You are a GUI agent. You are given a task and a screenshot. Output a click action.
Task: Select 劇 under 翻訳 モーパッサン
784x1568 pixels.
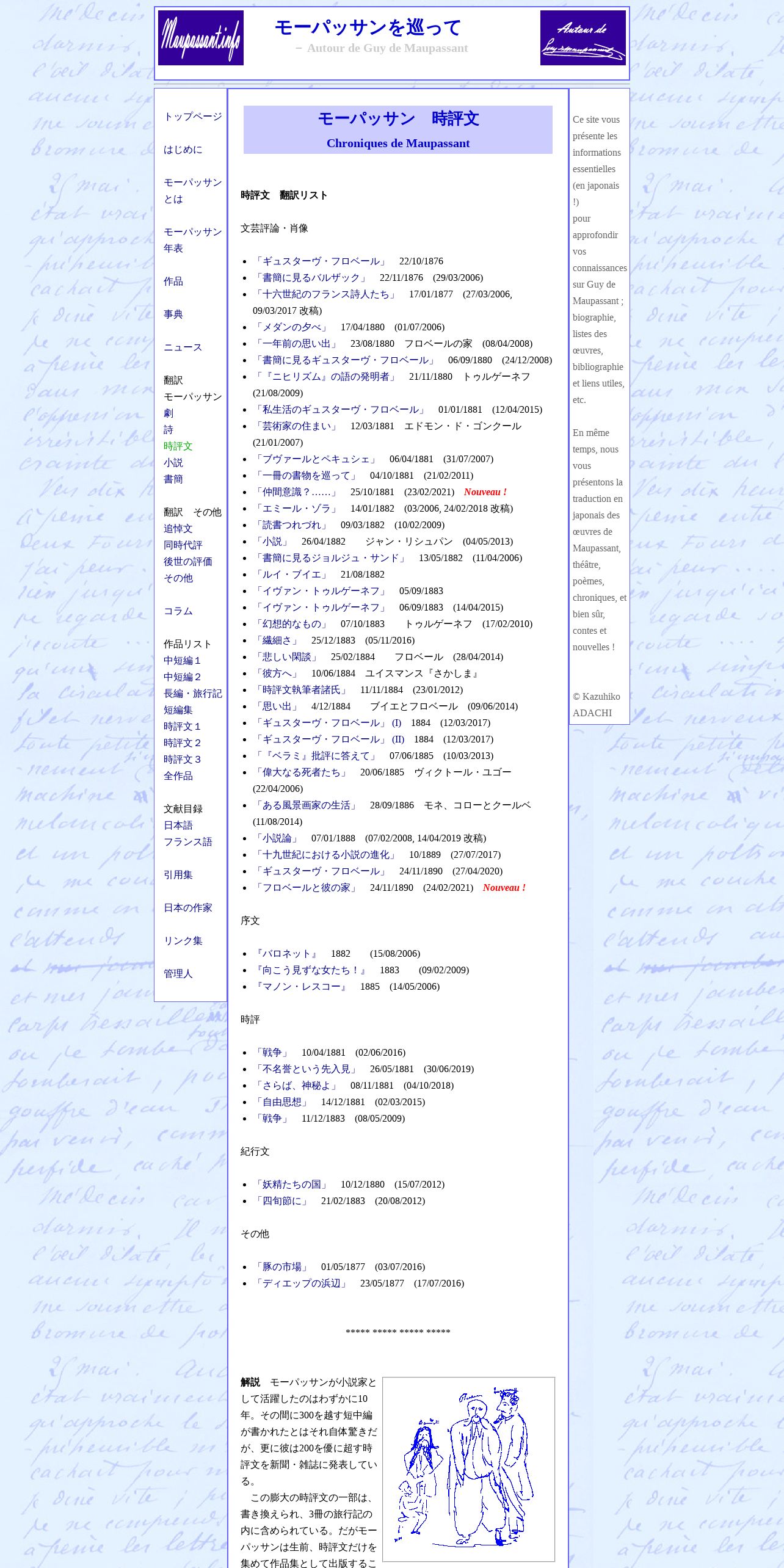[169, 413]
